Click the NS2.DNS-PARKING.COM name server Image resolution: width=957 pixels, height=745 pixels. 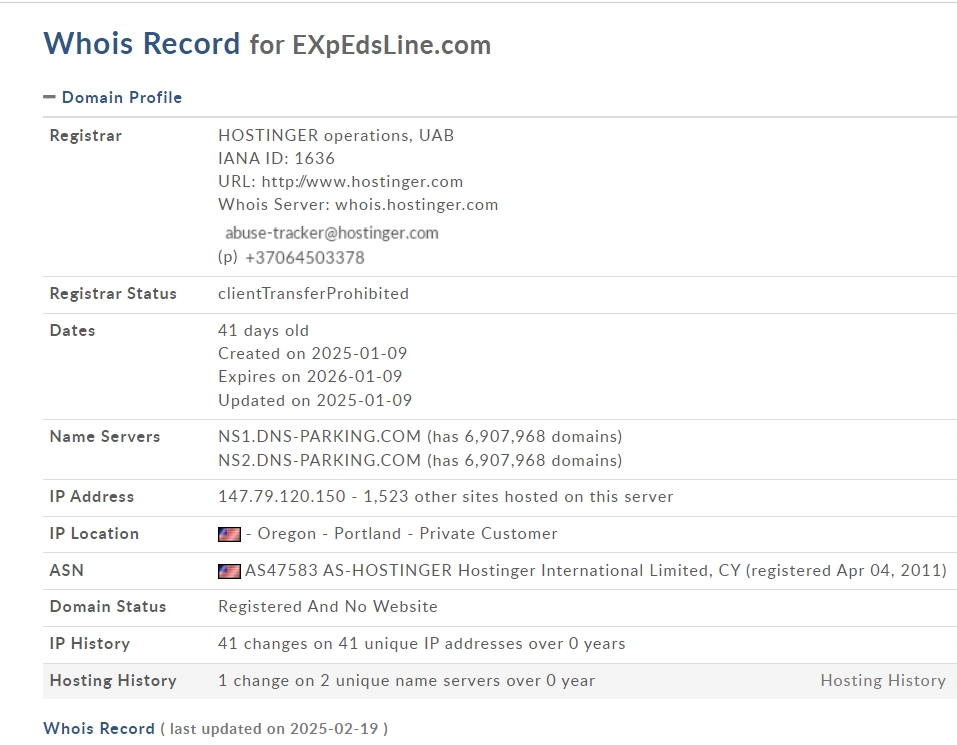(x=319, y=460)
